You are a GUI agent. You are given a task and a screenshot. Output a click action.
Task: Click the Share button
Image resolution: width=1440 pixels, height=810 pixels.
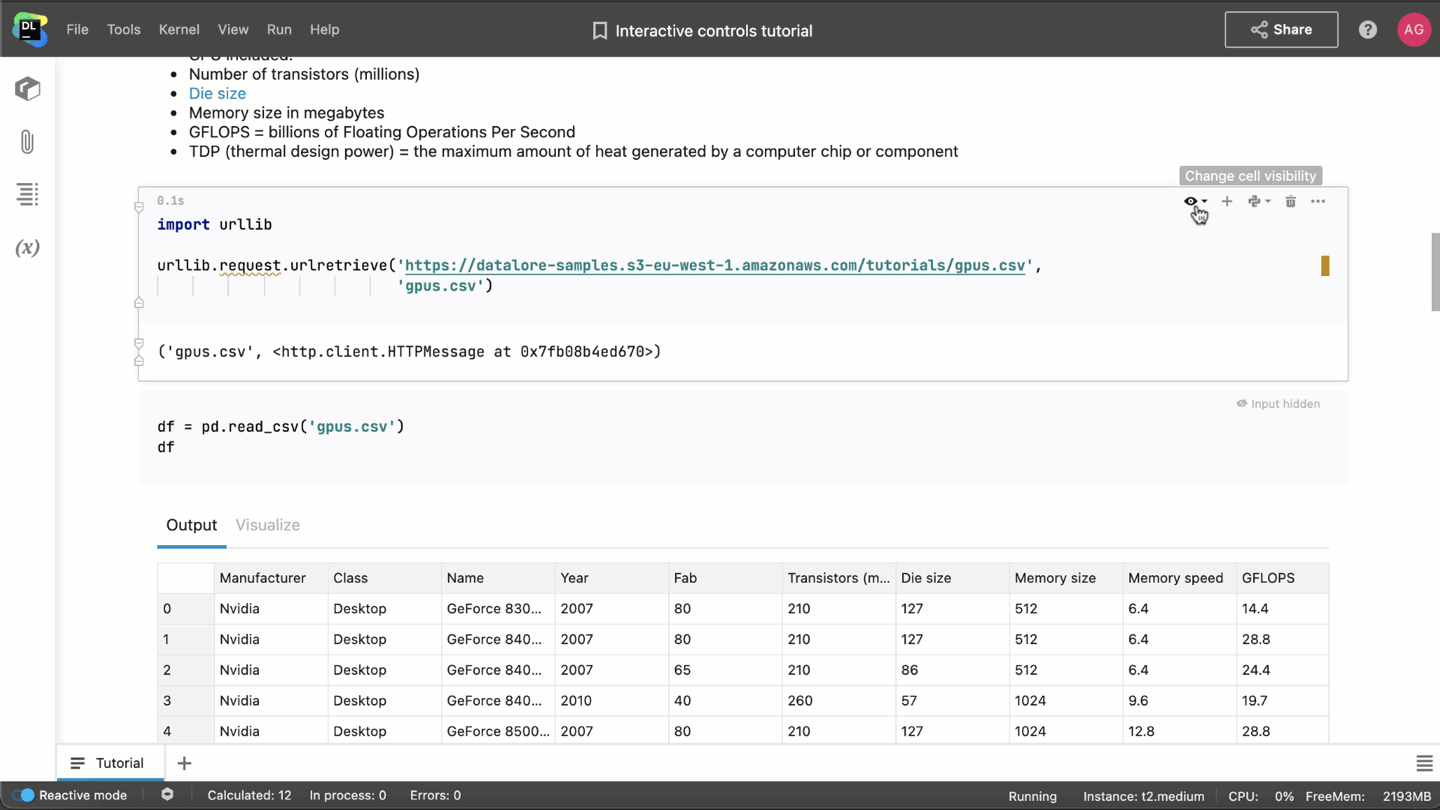pos(1281,30)
